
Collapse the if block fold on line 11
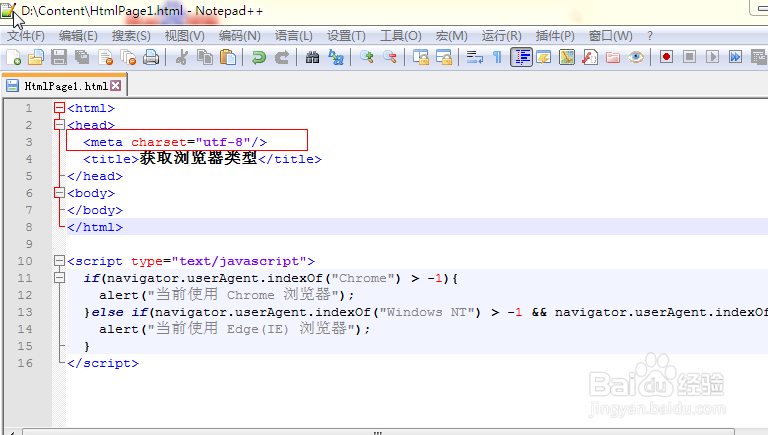tap(59, 278)
